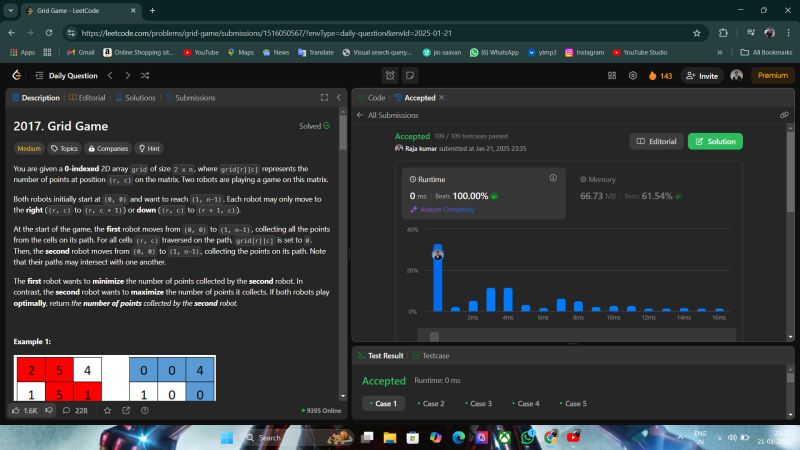Open LeetCode settings gear icon

pyautogui.click(x=633, y=76)
